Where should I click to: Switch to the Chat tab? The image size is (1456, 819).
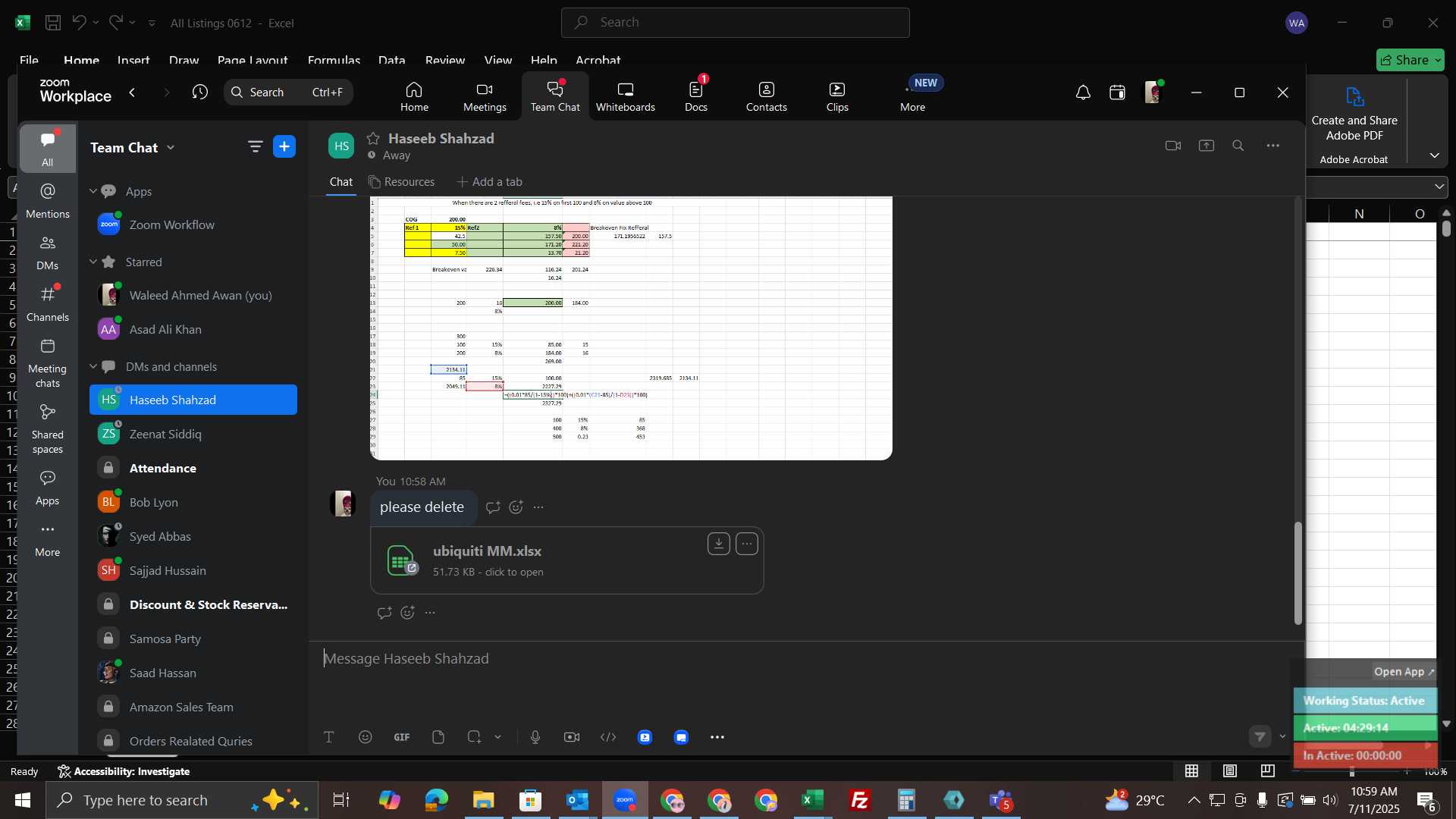tap(340, 182)
